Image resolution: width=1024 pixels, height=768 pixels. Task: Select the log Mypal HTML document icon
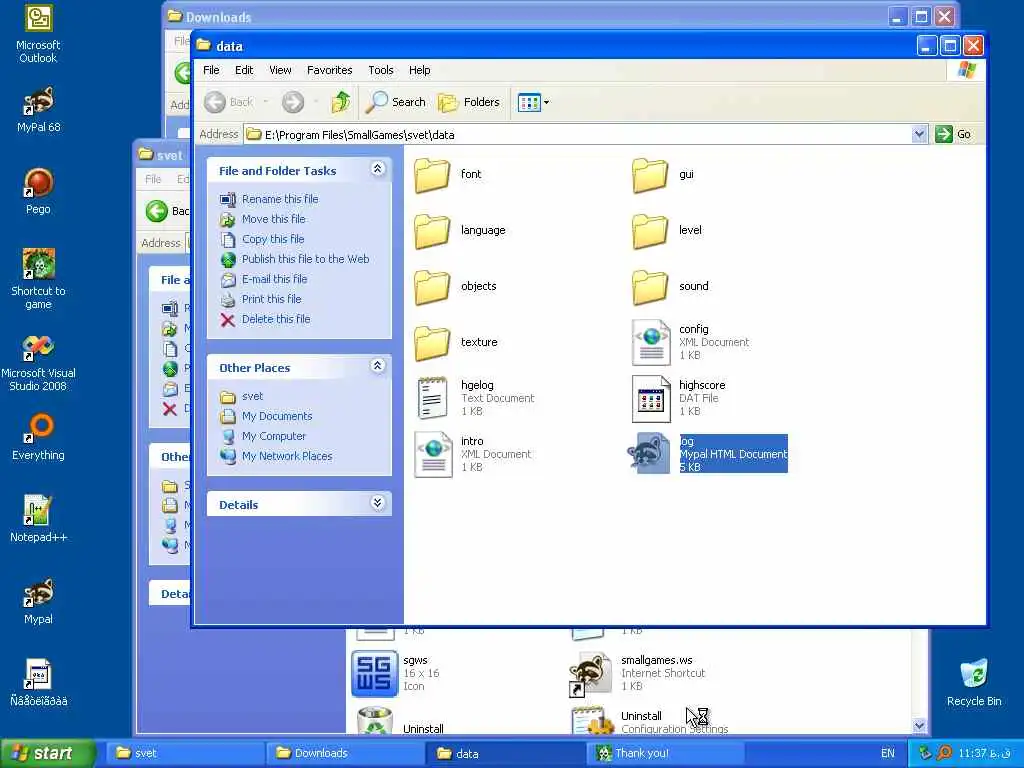click(649, 453)
